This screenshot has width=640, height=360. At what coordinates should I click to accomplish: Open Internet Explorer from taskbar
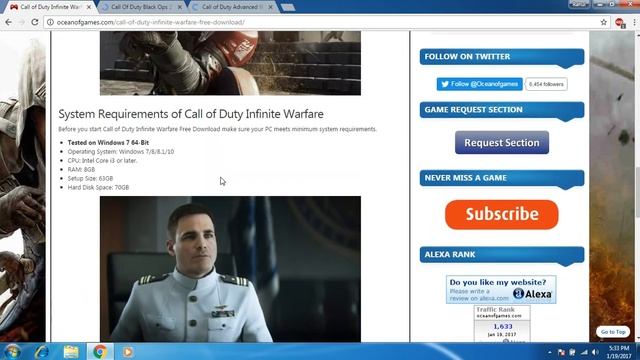[x=42, y=352]
